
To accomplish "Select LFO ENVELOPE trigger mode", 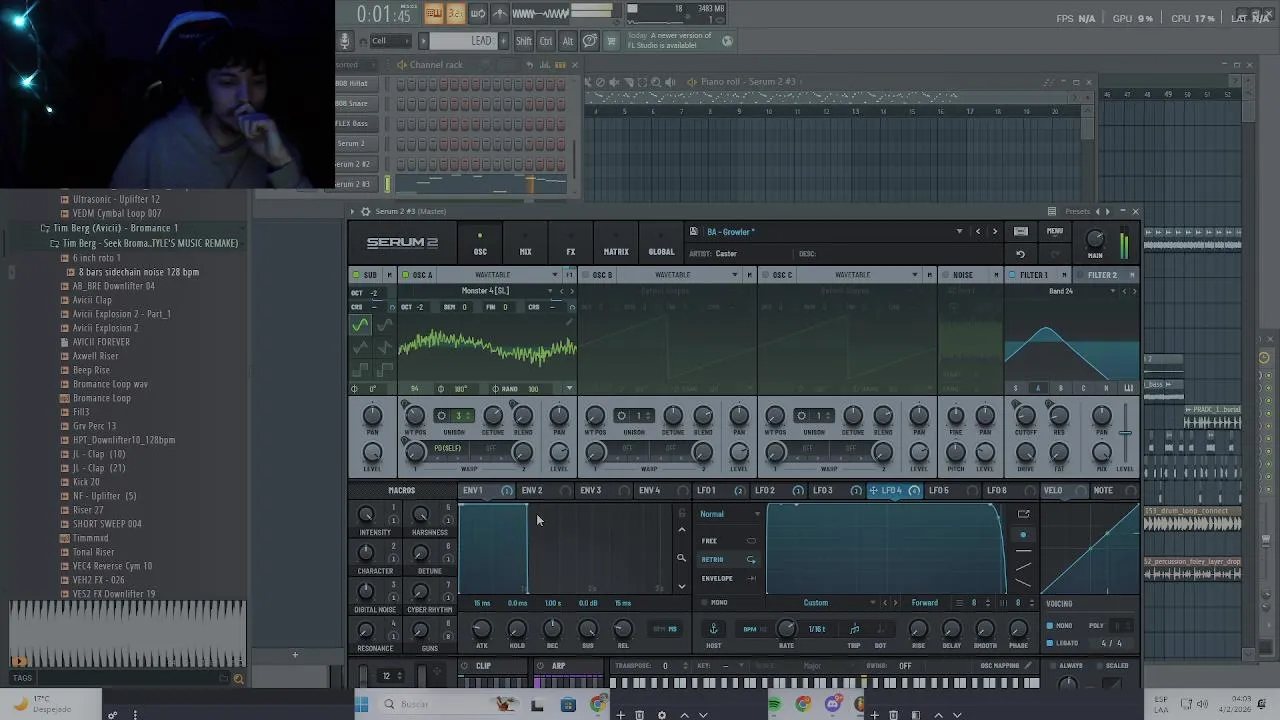I will (728, 578).
